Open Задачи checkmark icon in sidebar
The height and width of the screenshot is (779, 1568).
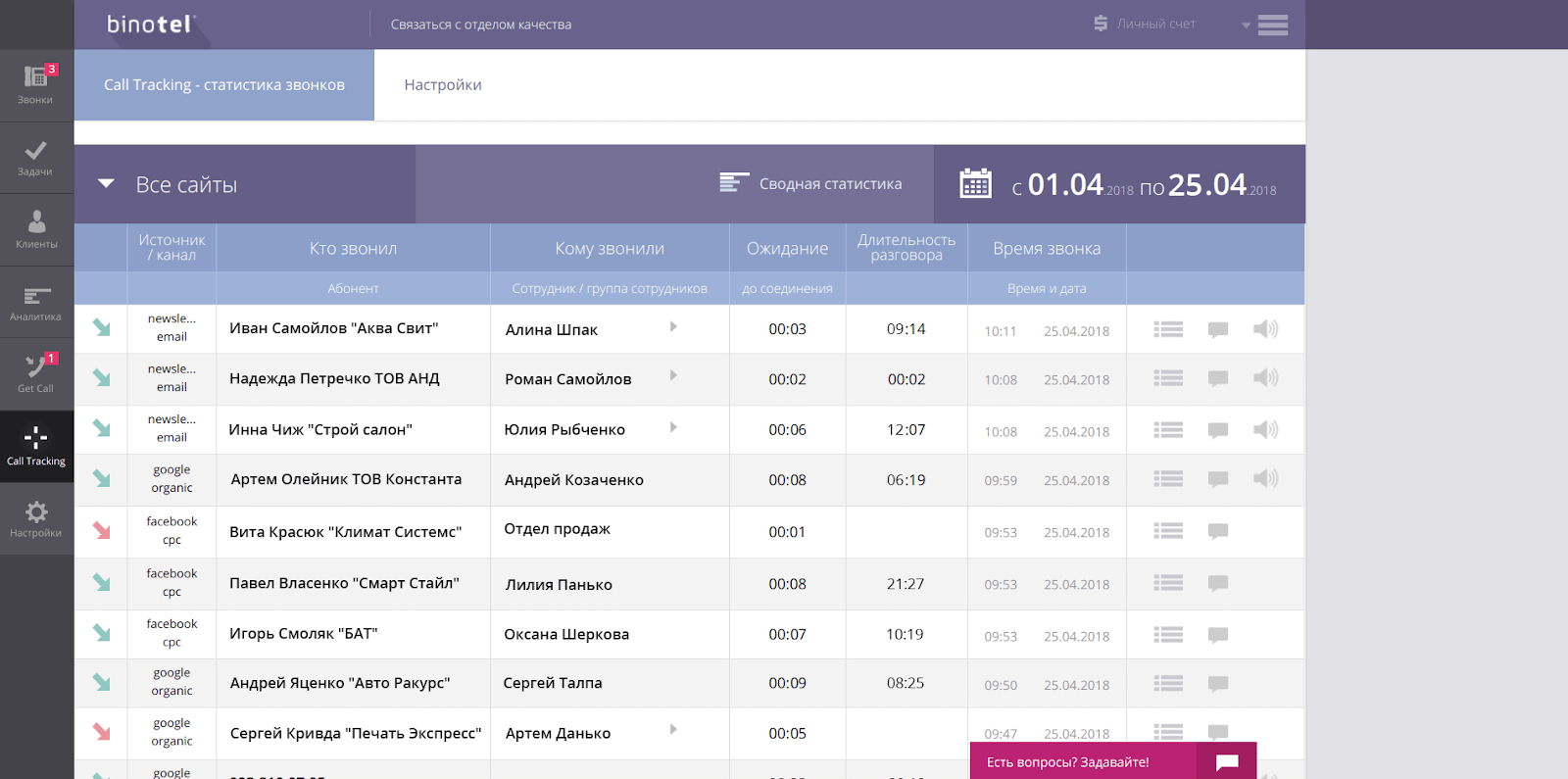pyautogui.click(x=36, y=151)
